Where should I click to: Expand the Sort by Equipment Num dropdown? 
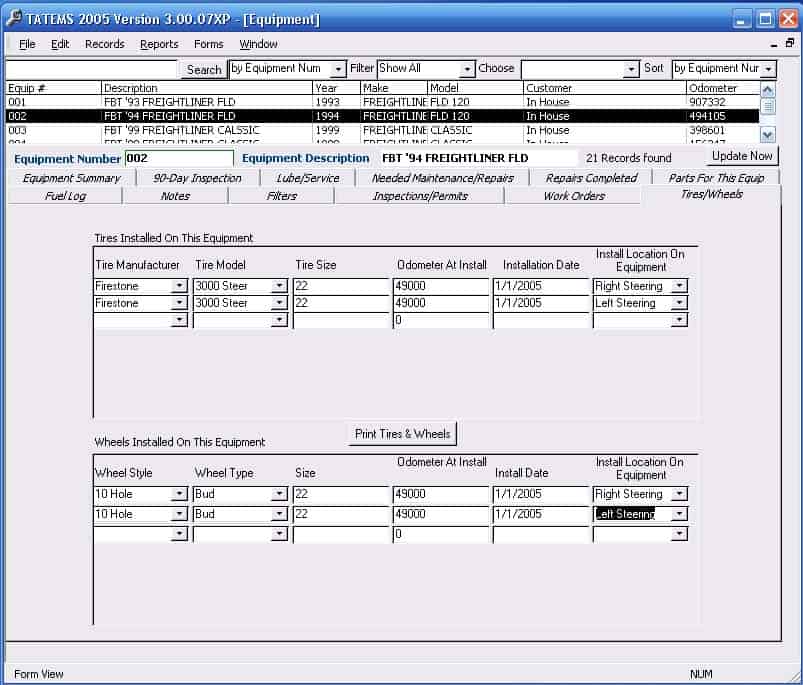click(768, 69)
